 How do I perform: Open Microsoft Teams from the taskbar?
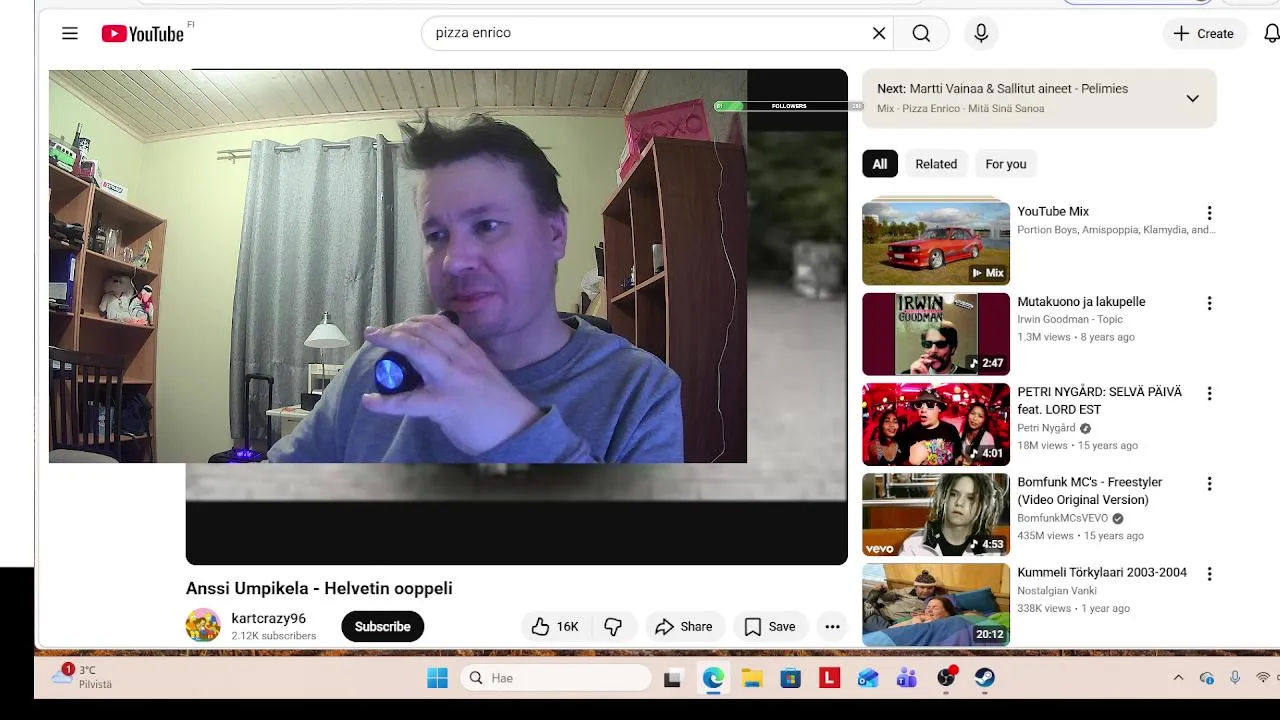pos(907,678)
